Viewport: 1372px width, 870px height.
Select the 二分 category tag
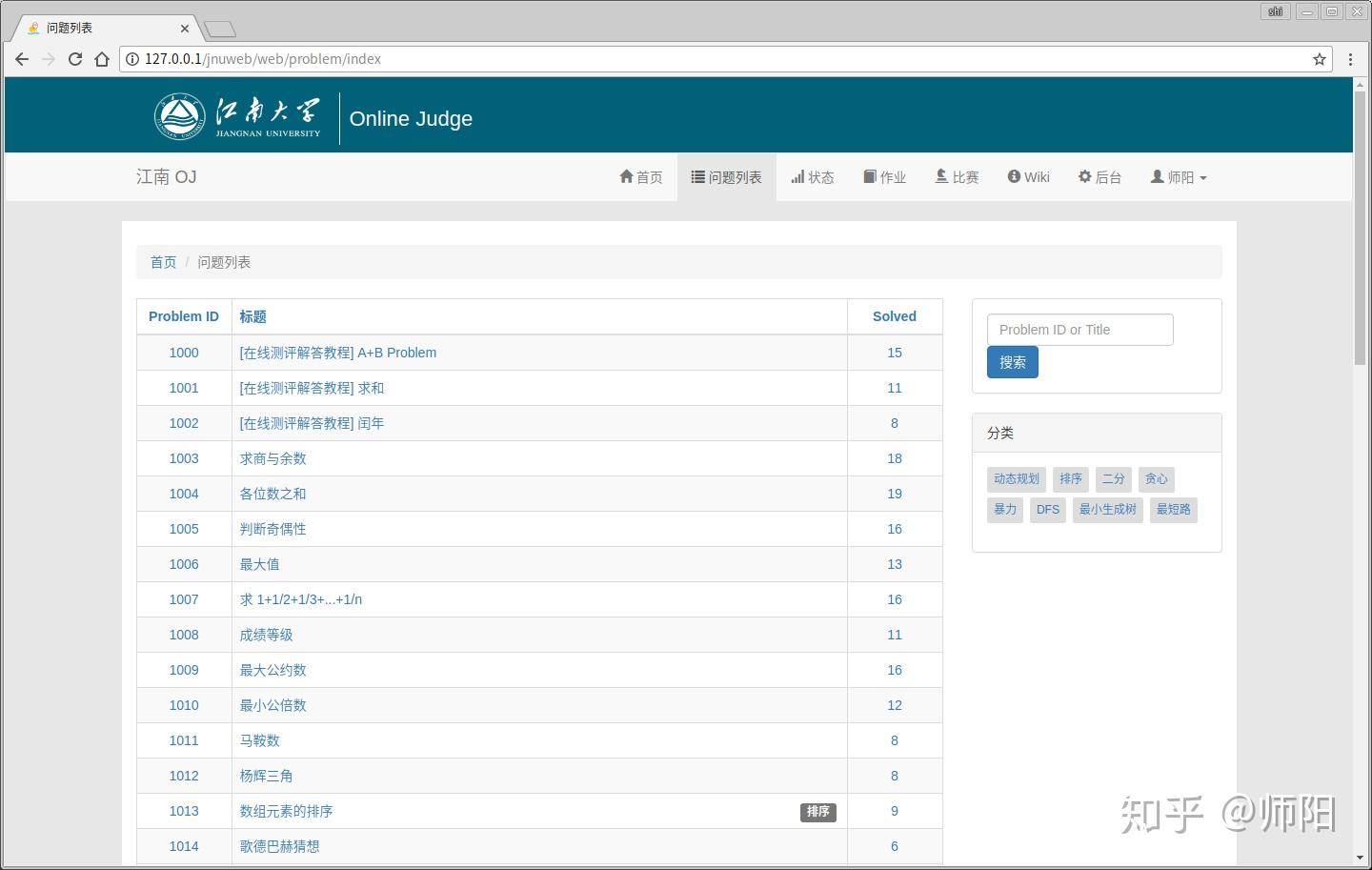(1114, 479)
